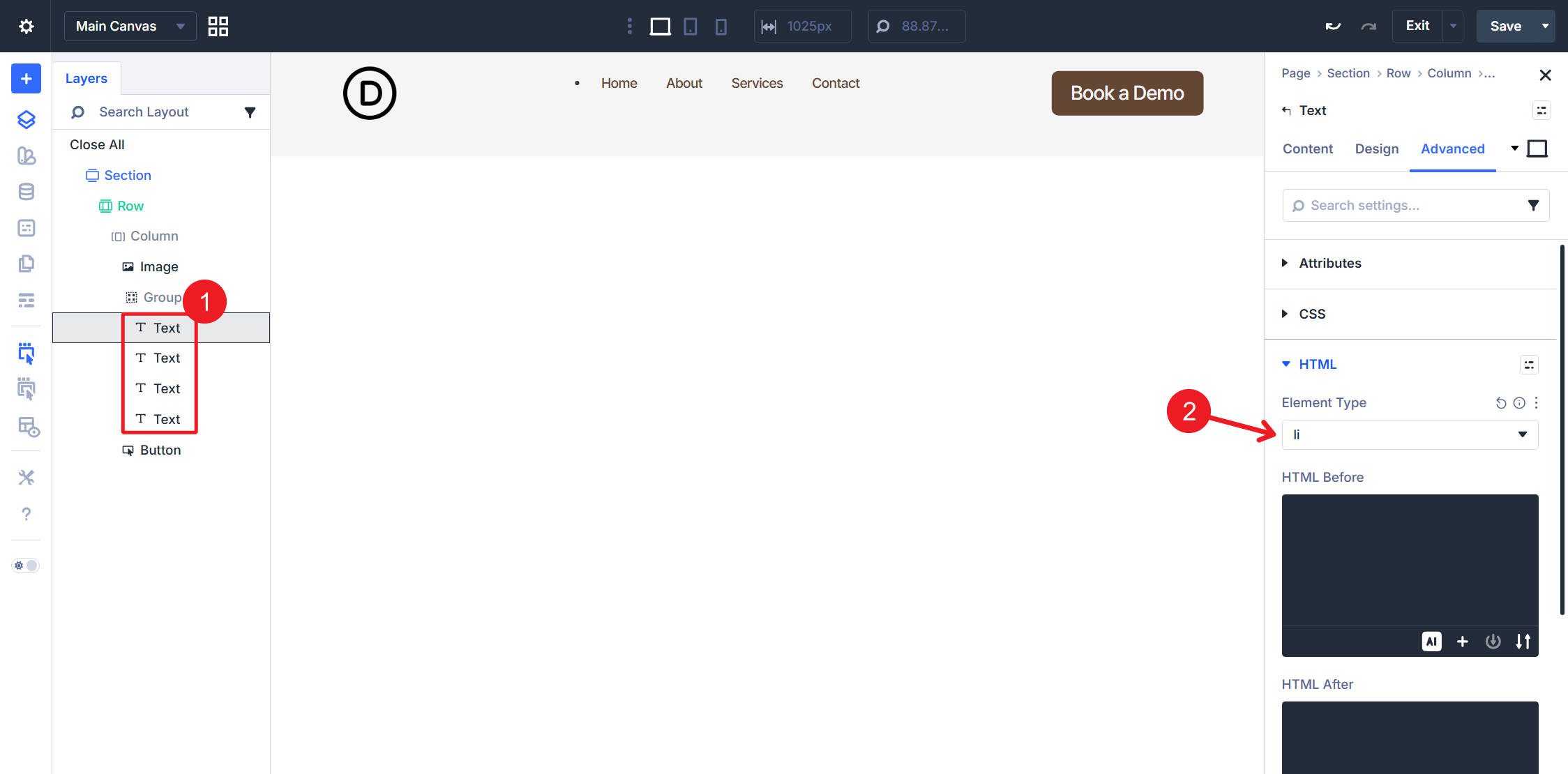Image resolution: width=1568 pixels, height=774 pixels.
Task: Switch to phone preview mode
Action: (x=721, y=26)
